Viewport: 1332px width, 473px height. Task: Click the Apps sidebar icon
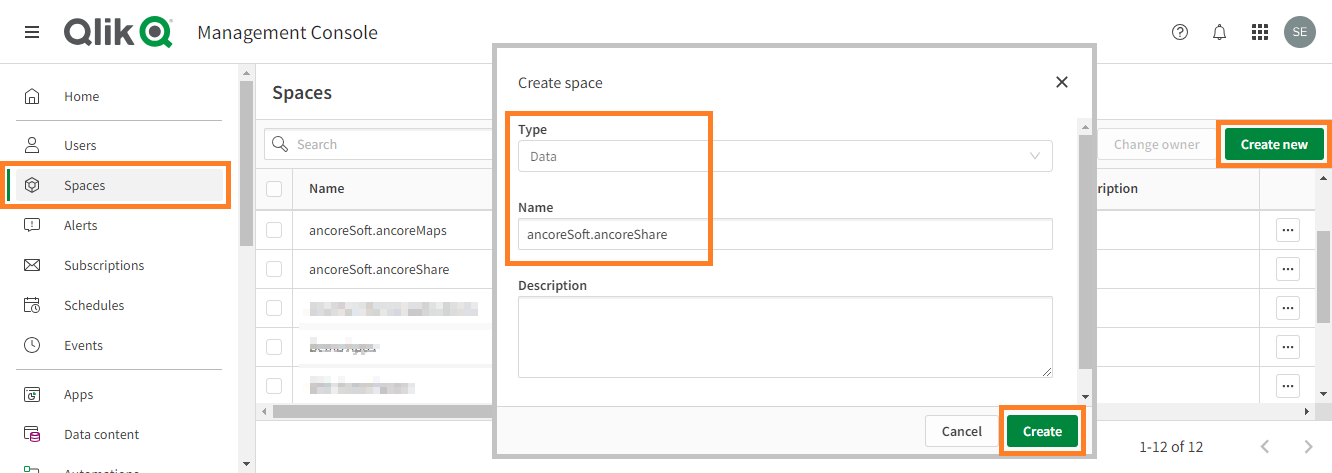click(x=32, y=394)
